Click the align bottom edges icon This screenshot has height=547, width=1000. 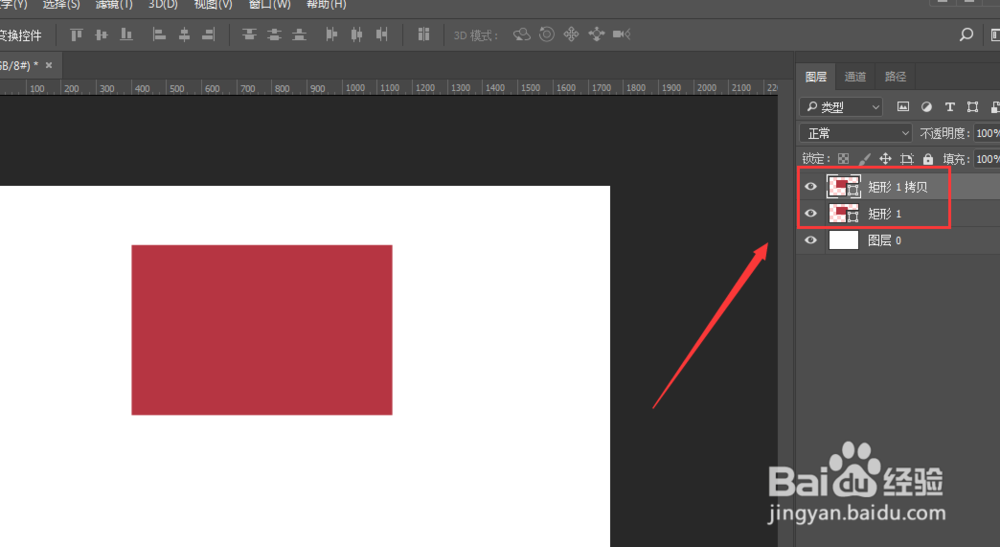[x=126, y=34]
